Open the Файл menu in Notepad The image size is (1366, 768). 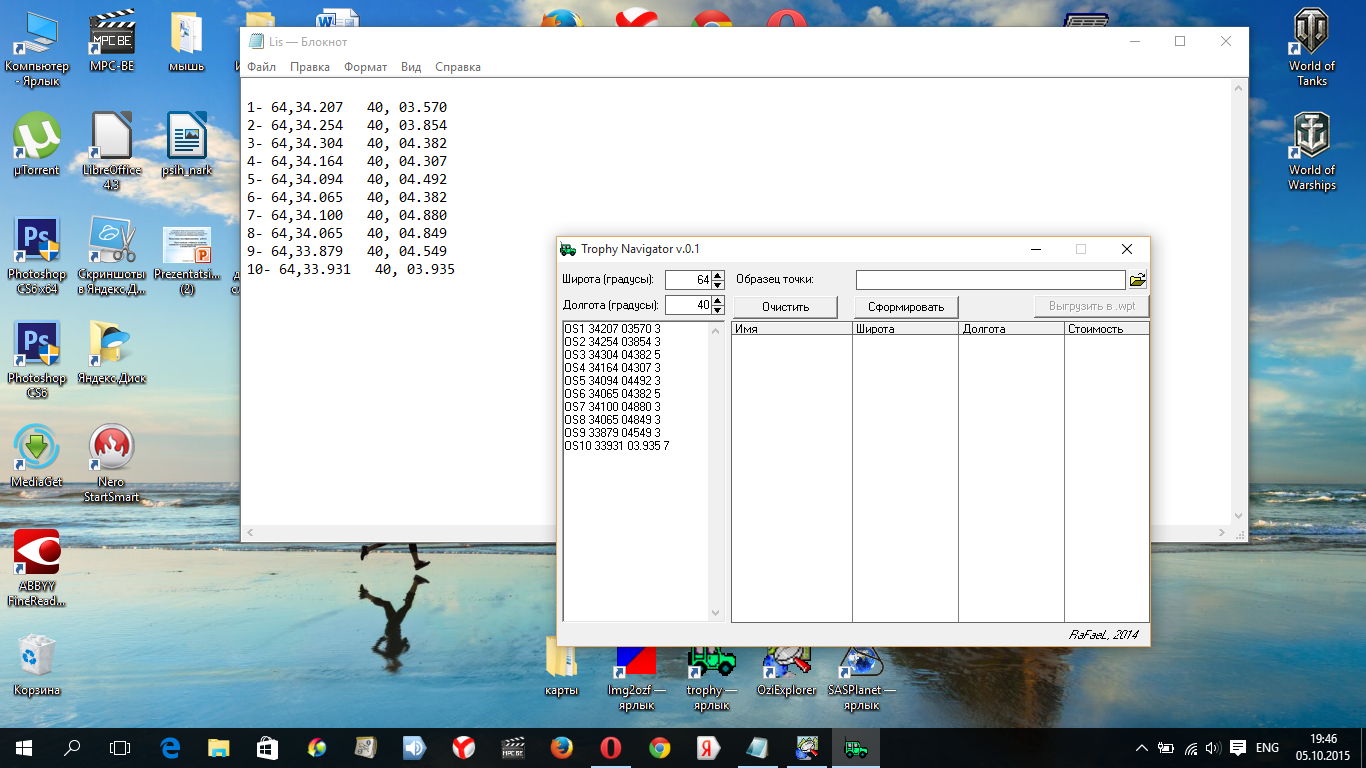click(x=261, y=67)
